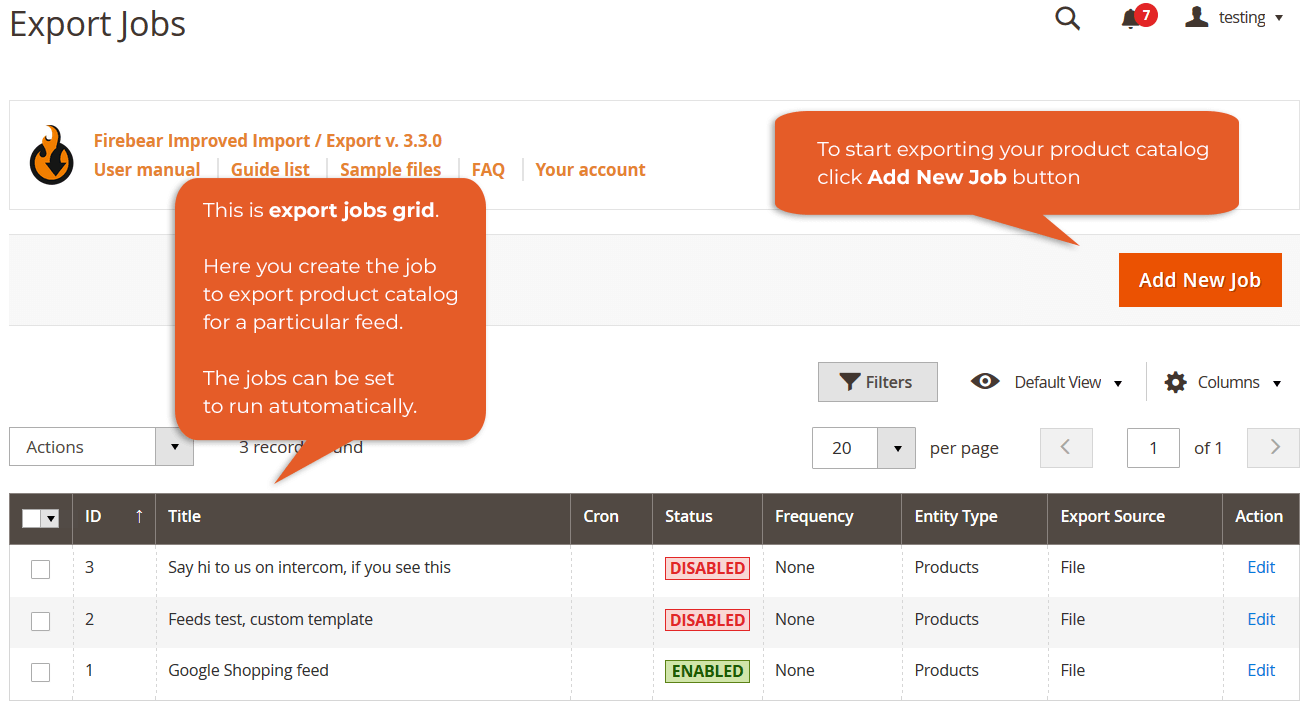The height and width of the screenshot is (720, 1310).
Task: Go to the next page arrow
Action: 1273,448
